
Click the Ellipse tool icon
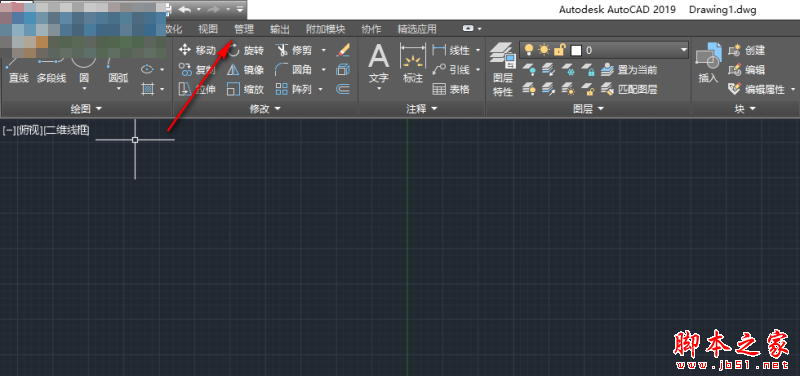tap(147, 69)
